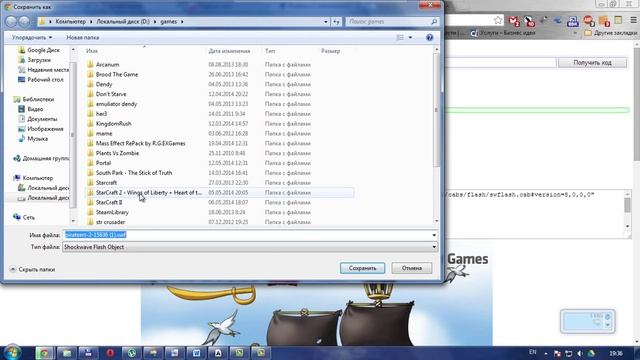Open the file explorer taskbar icon

click(x=67, y=353)
